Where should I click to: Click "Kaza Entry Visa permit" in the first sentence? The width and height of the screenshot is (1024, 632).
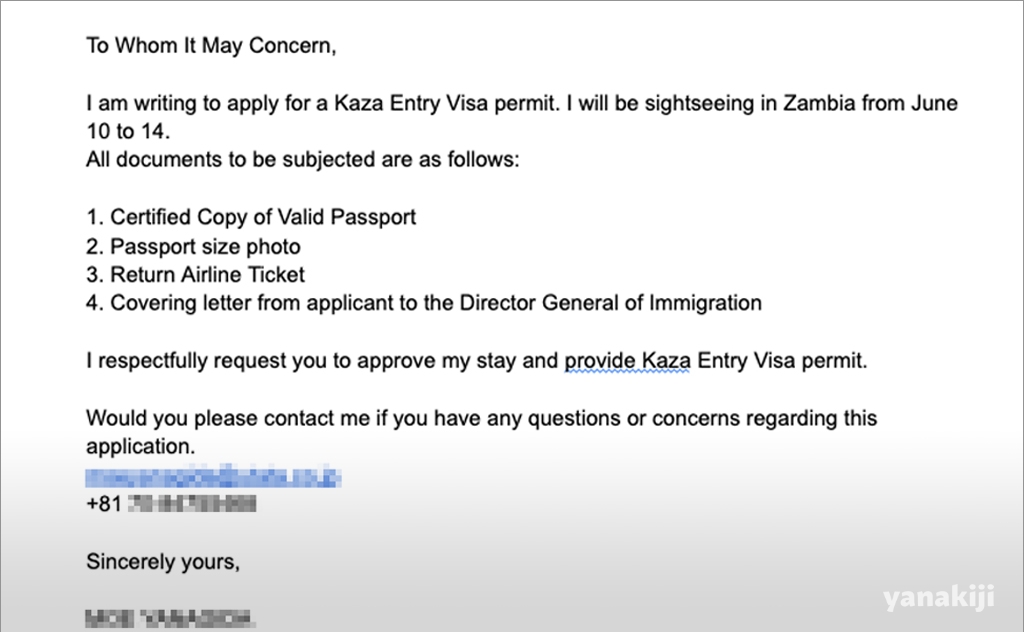(447, 103)
